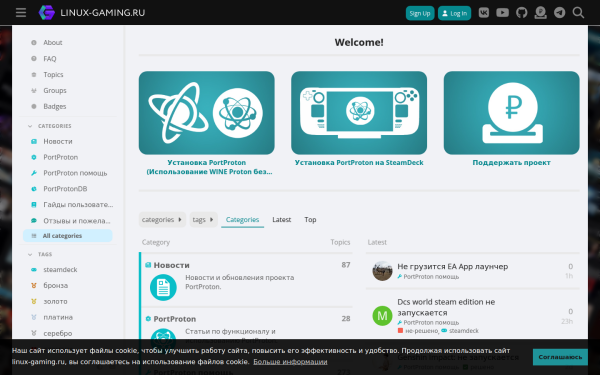The image size is (600, 375).
Task: Select All categories in sidebar
Action: (x=68, y=236)
